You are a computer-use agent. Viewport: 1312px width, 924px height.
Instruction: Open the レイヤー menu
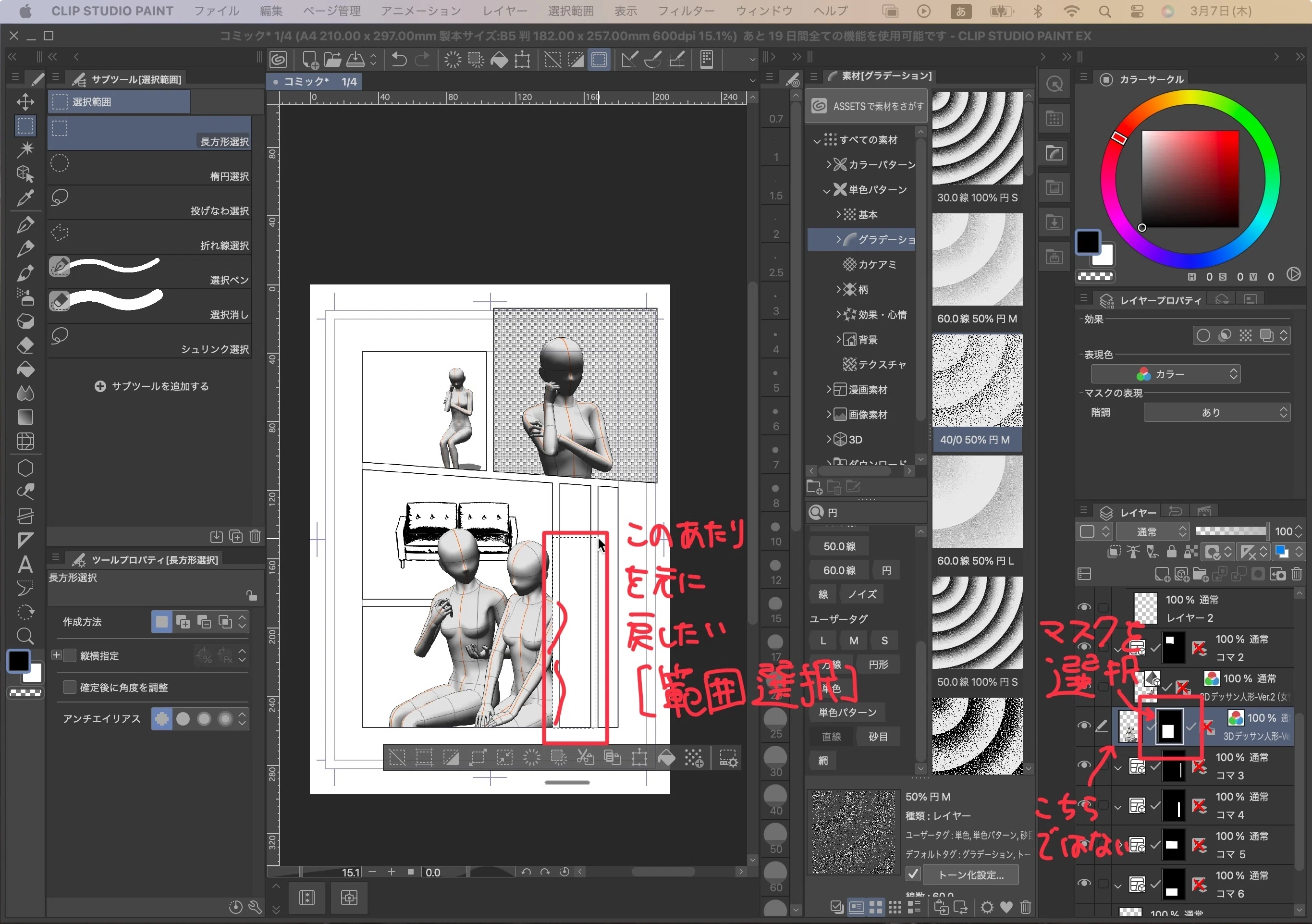tap(504, 11)
